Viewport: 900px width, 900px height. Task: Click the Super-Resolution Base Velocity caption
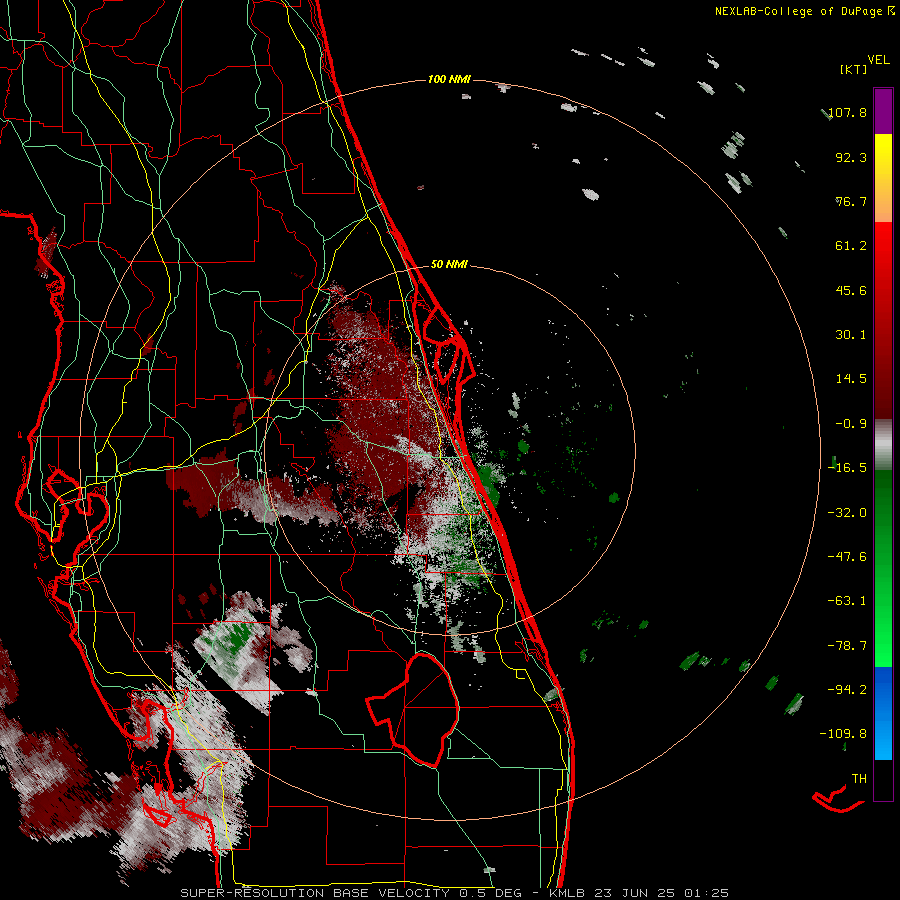click(455, 893)
